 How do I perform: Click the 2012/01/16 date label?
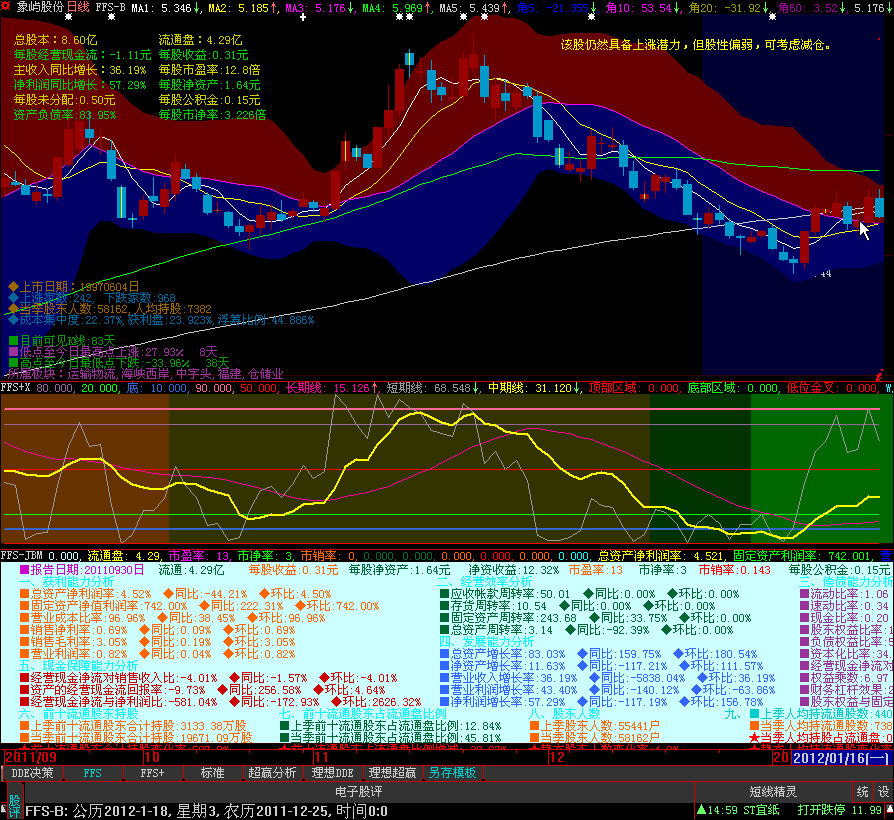tap(840, 758)
